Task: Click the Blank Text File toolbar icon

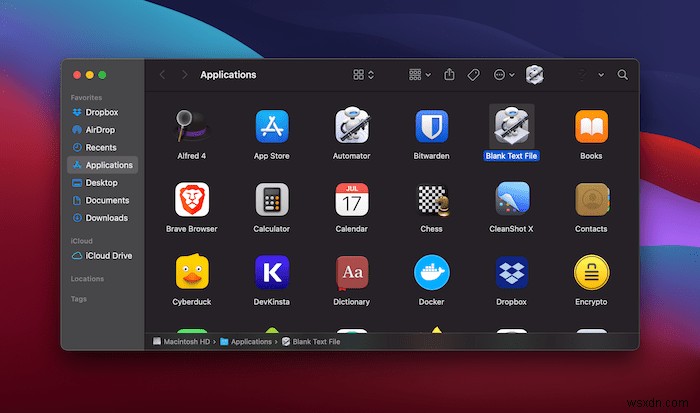Action: [535, 75]
